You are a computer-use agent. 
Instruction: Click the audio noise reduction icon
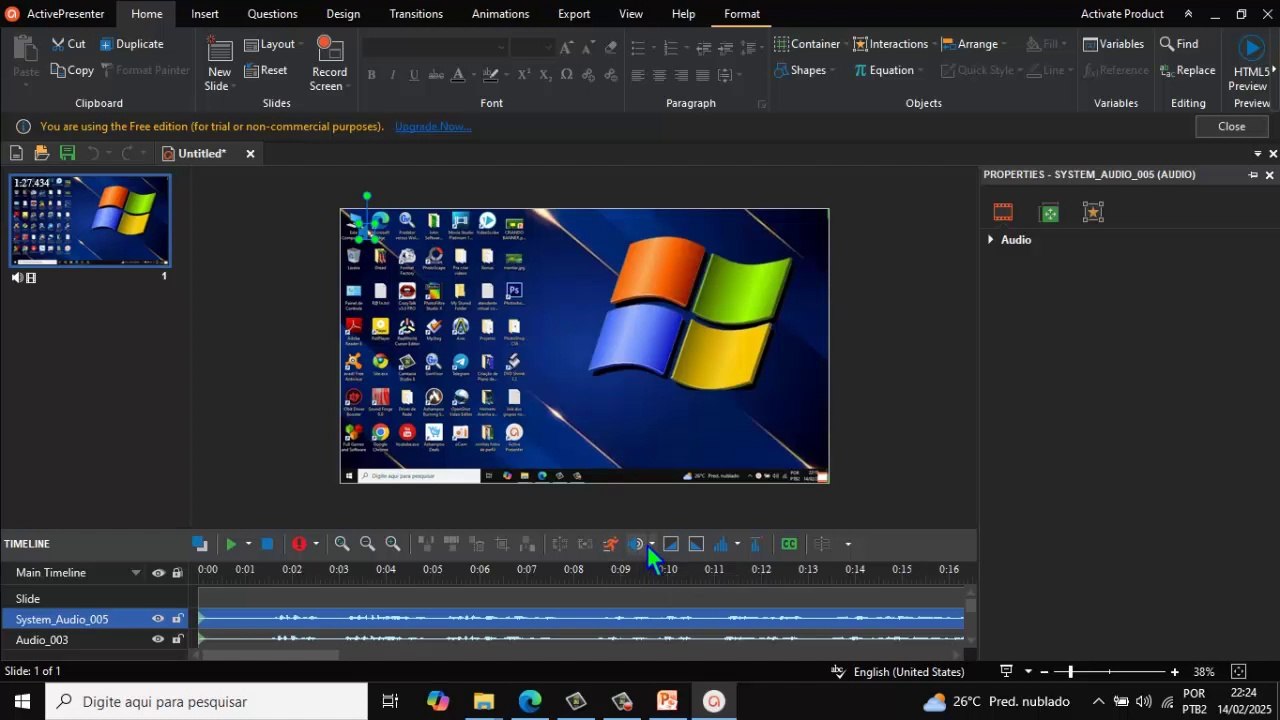pyautogui.click(x=635, y=544)
